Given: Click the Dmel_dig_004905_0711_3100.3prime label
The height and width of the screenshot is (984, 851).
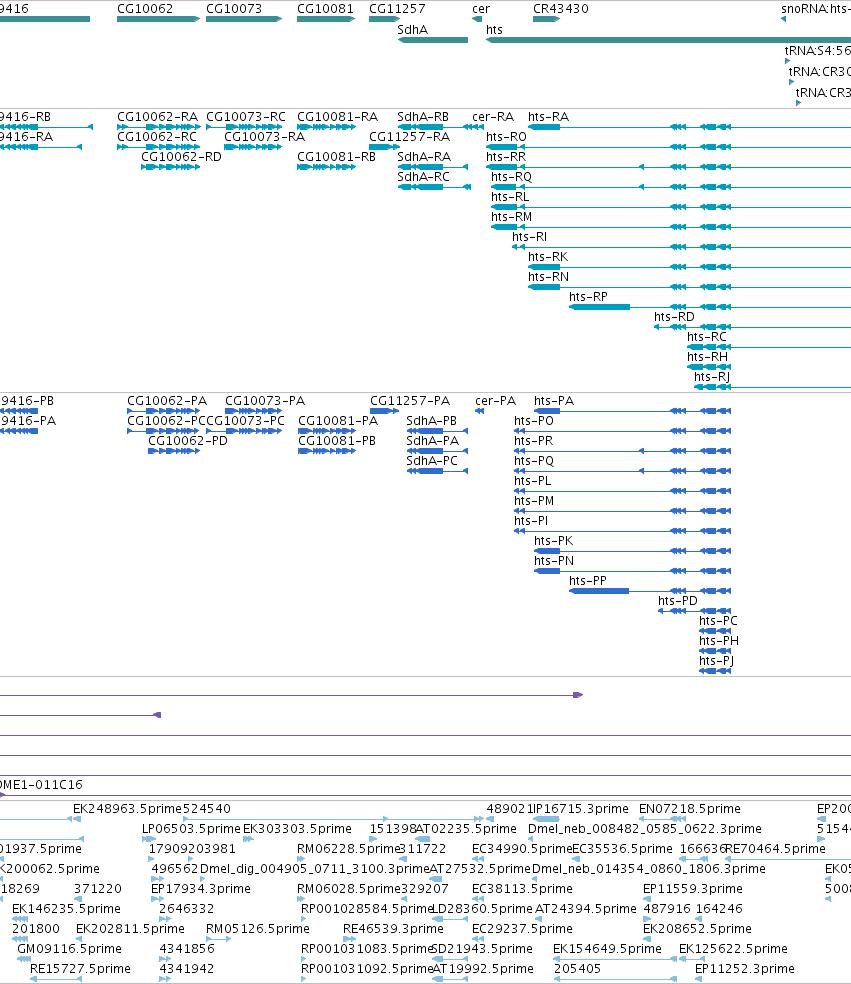Looking at the screenshot, I should tap(315, 870).
